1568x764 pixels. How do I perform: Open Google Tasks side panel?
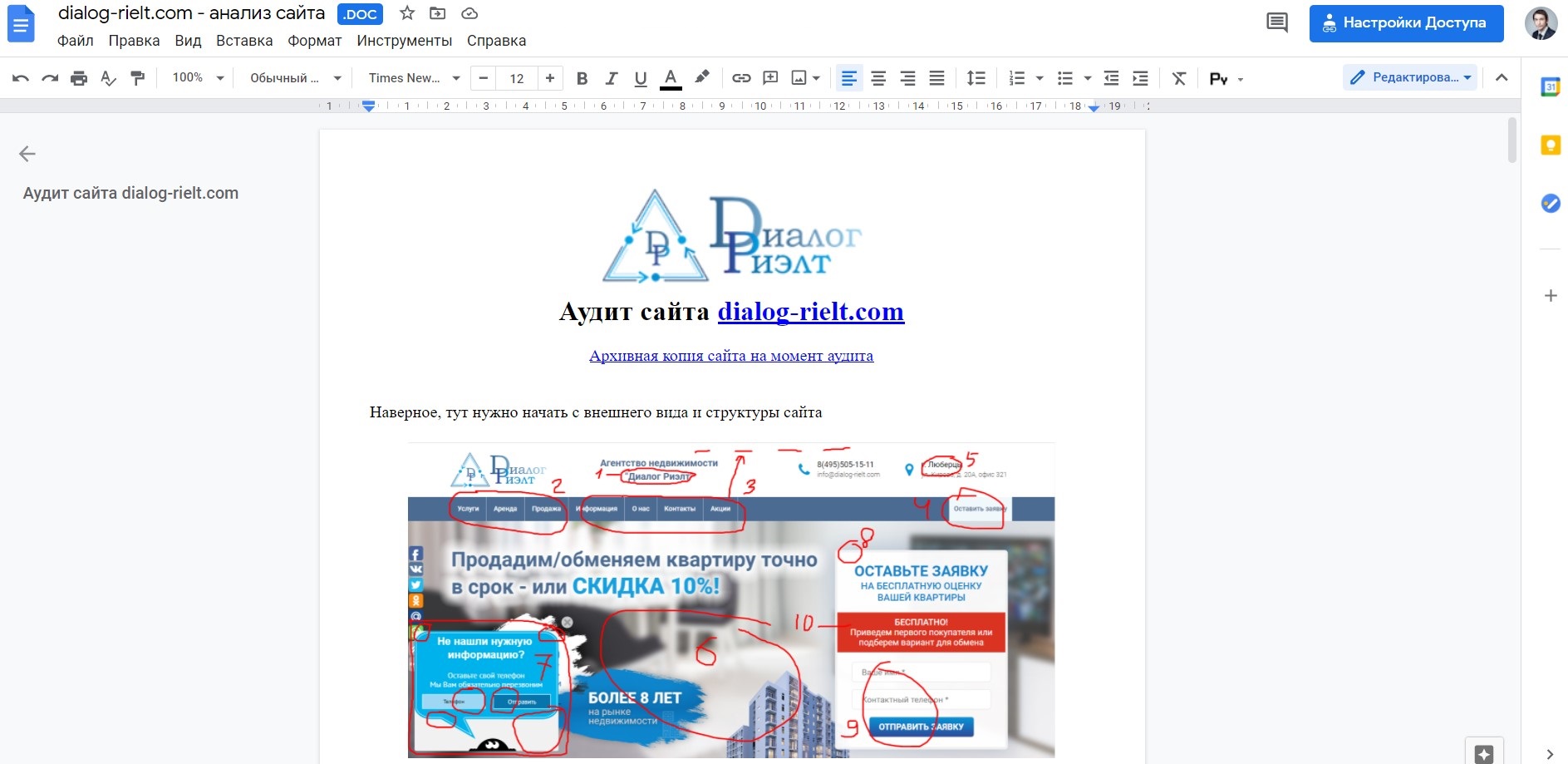[1551, 203]
